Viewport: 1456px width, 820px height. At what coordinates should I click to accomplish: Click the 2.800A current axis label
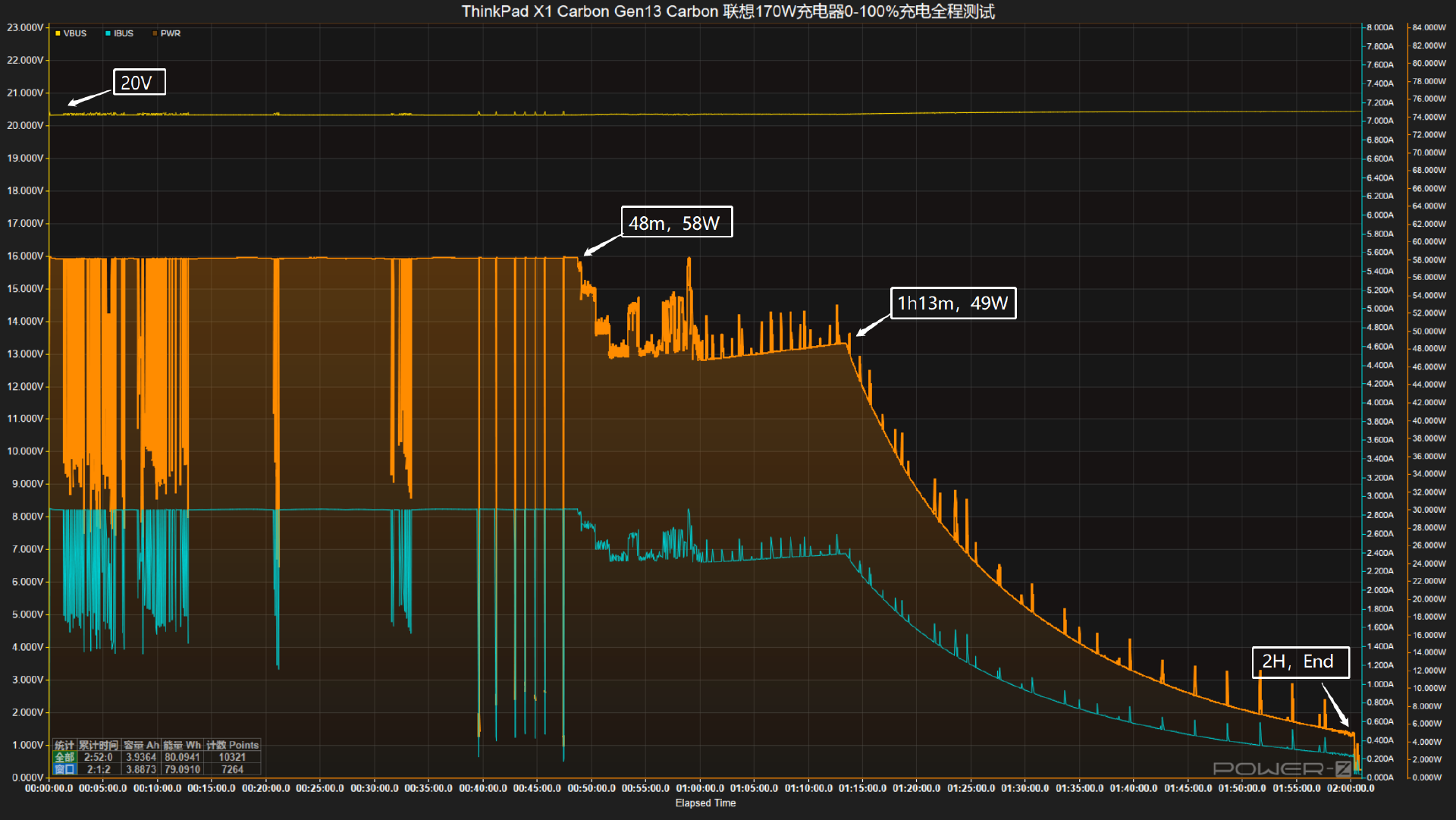click(x=1380, y=514)
